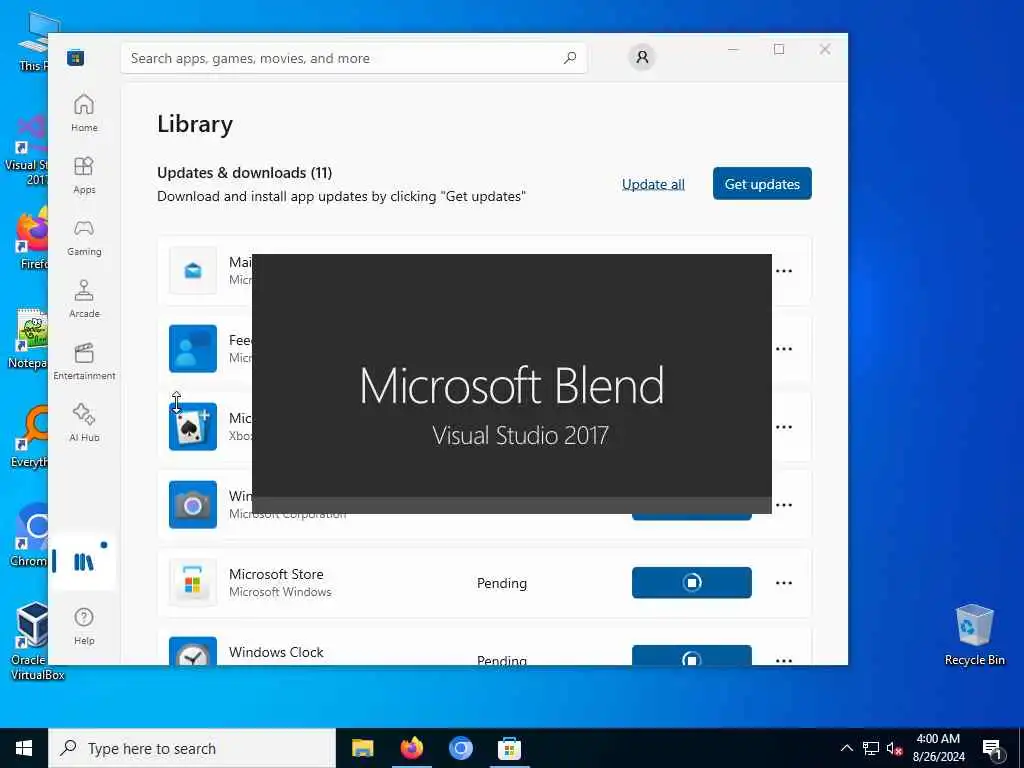Open more options for Feedback row

(784, 349)
